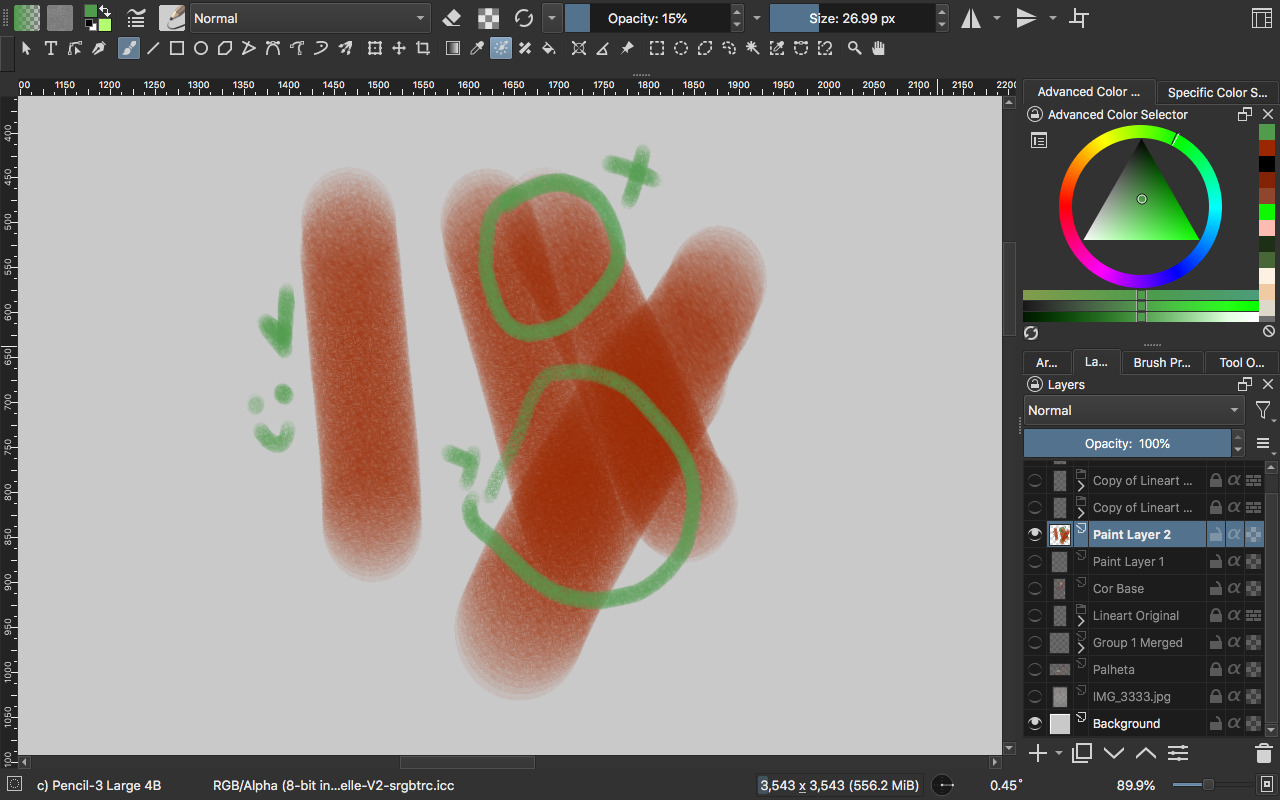Show the Paint Layer 1 layer
The height and width of the screenshot is (800, 1280).
(x=1035, y=562)
